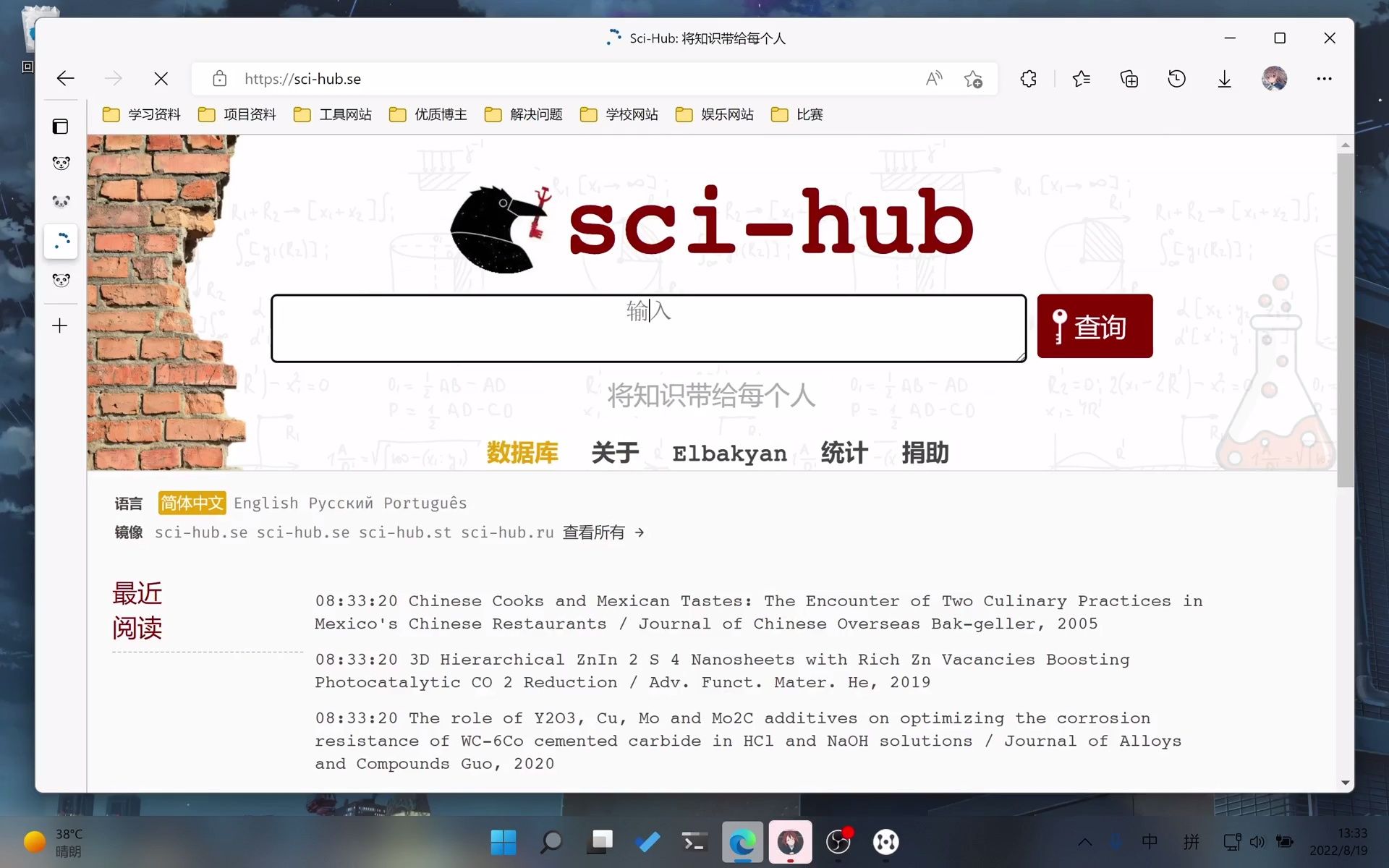Image resolution: width=1389 pixels, height=868 pixels.
Task: Toggle to English language option
Action: 266,503
